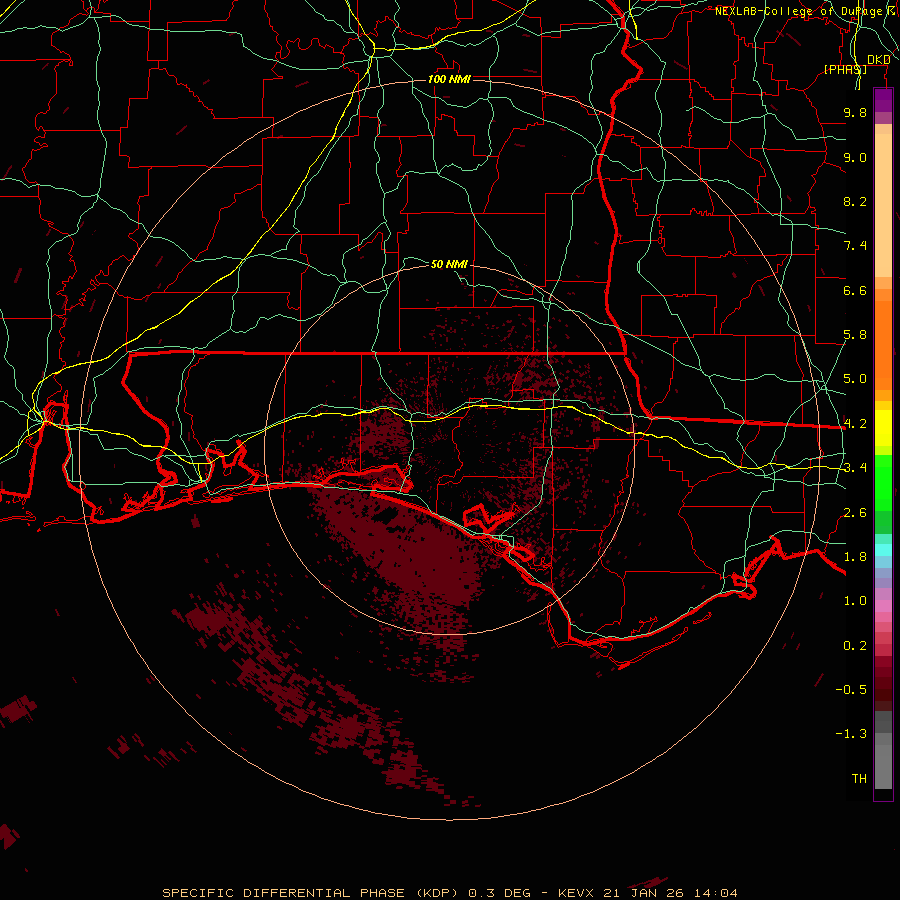Viewport: 900px width, 900px height.
Task: Click the 3.4 scale label
Action: tap(855, 468)
